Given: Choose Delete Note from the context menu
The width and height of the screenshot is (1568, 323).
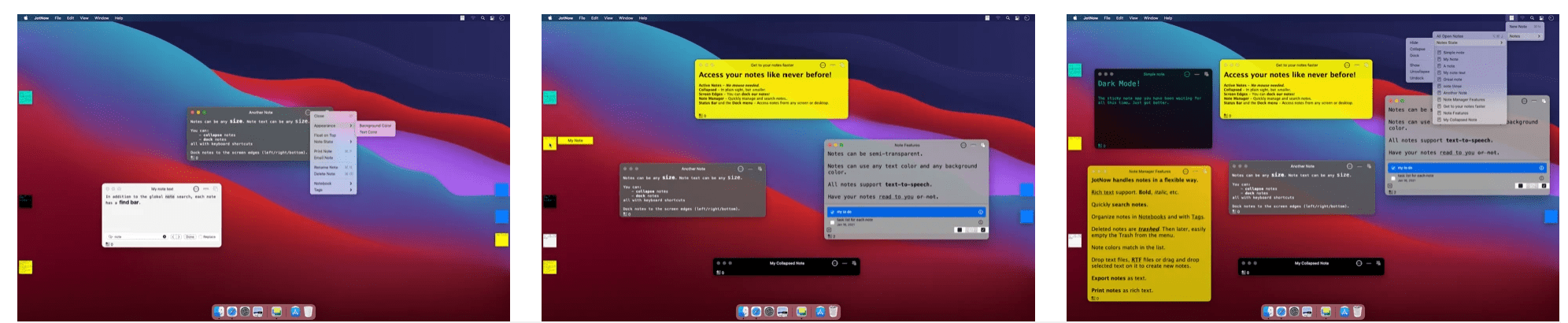Looking at the screenshot, I should 325,174.
